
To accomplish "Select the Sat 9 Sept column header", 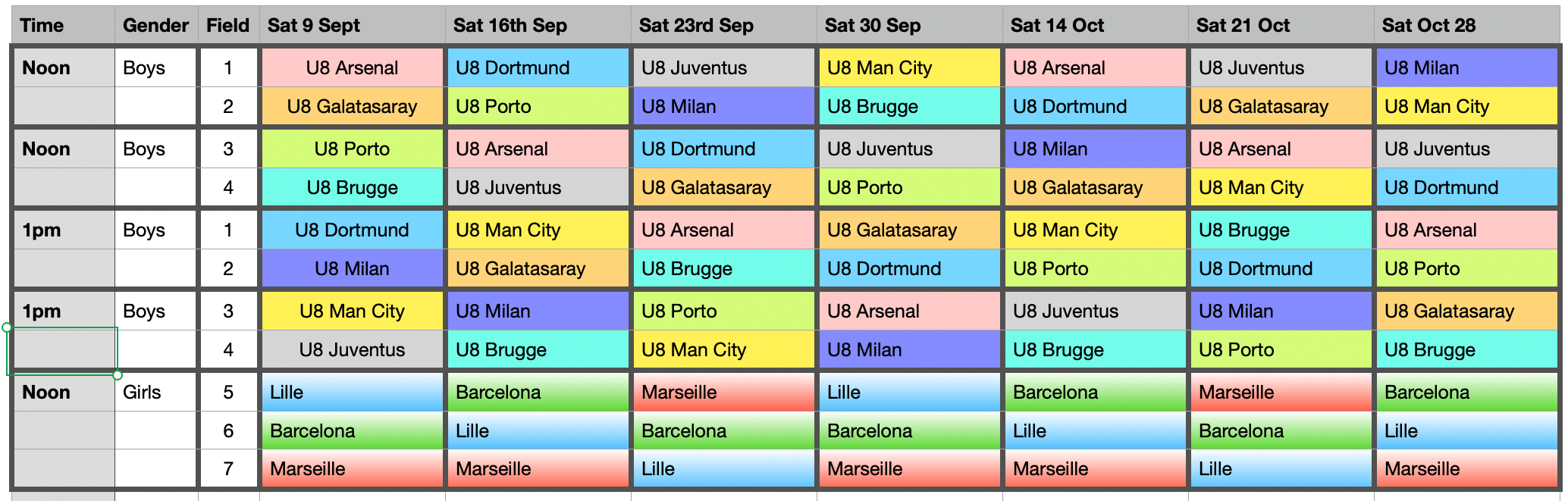I will click(352, 25).
